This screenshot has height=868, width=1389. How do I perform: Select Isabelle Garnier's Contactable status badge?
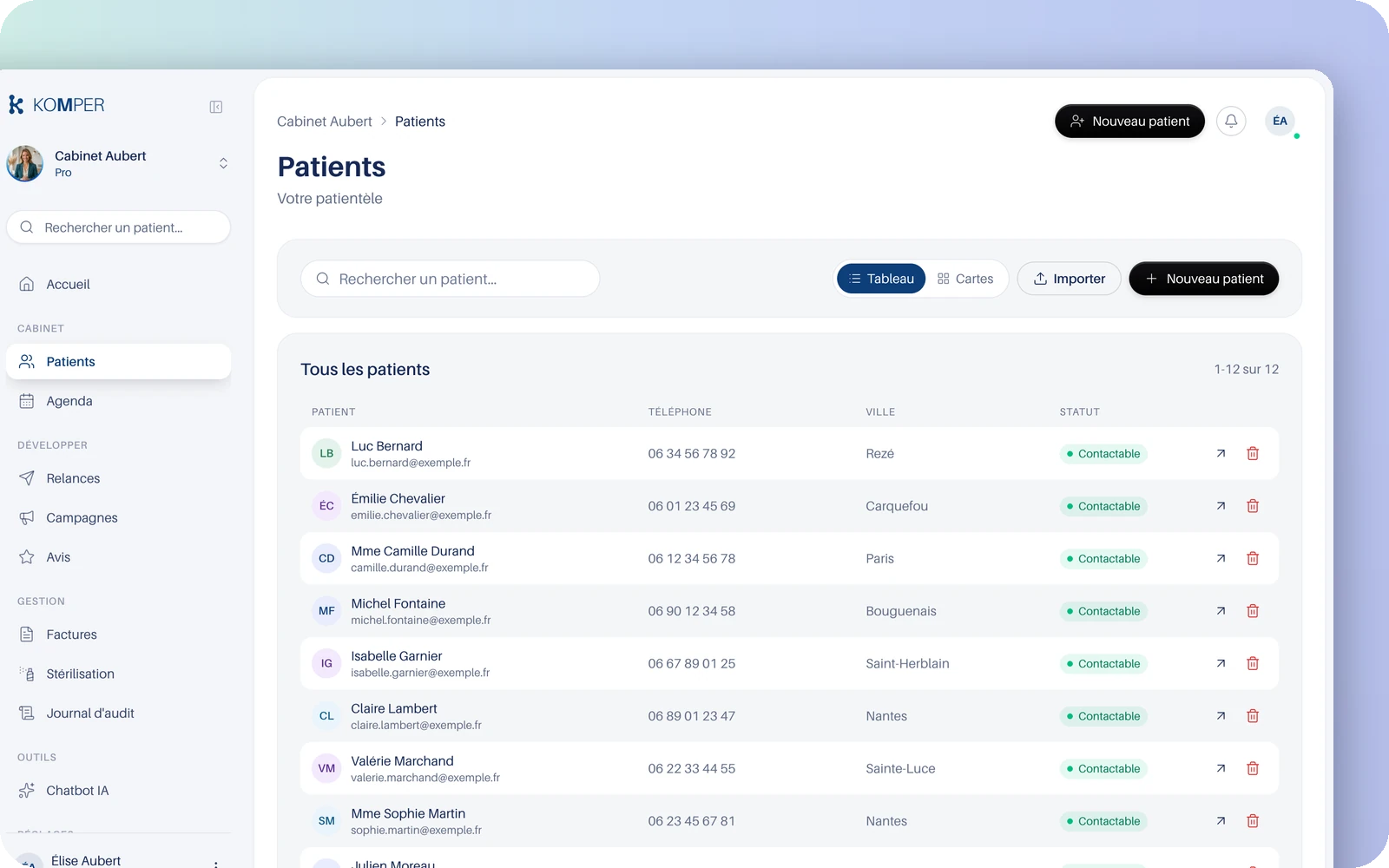pyautogui.click(x=1103, y=664)
